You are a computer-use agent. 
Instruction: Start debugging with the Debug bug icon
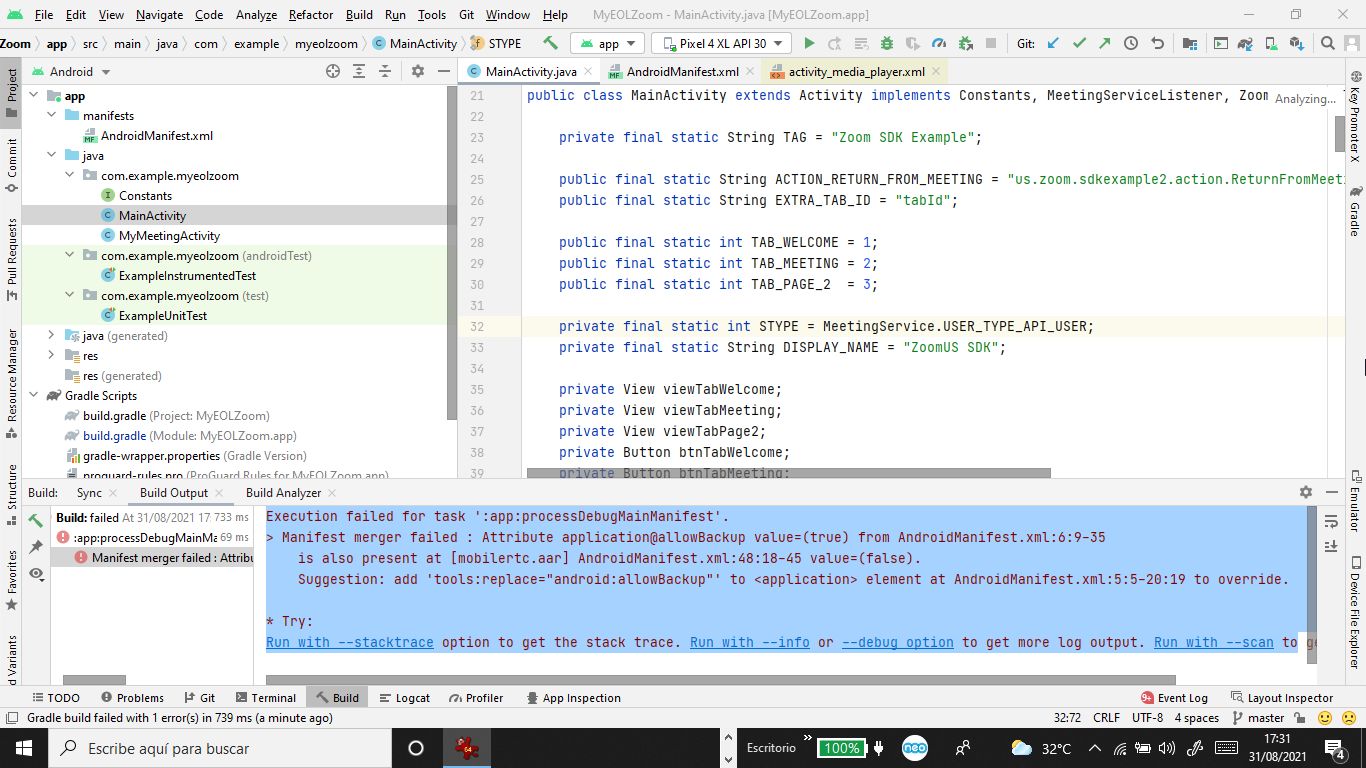(886, 43)
